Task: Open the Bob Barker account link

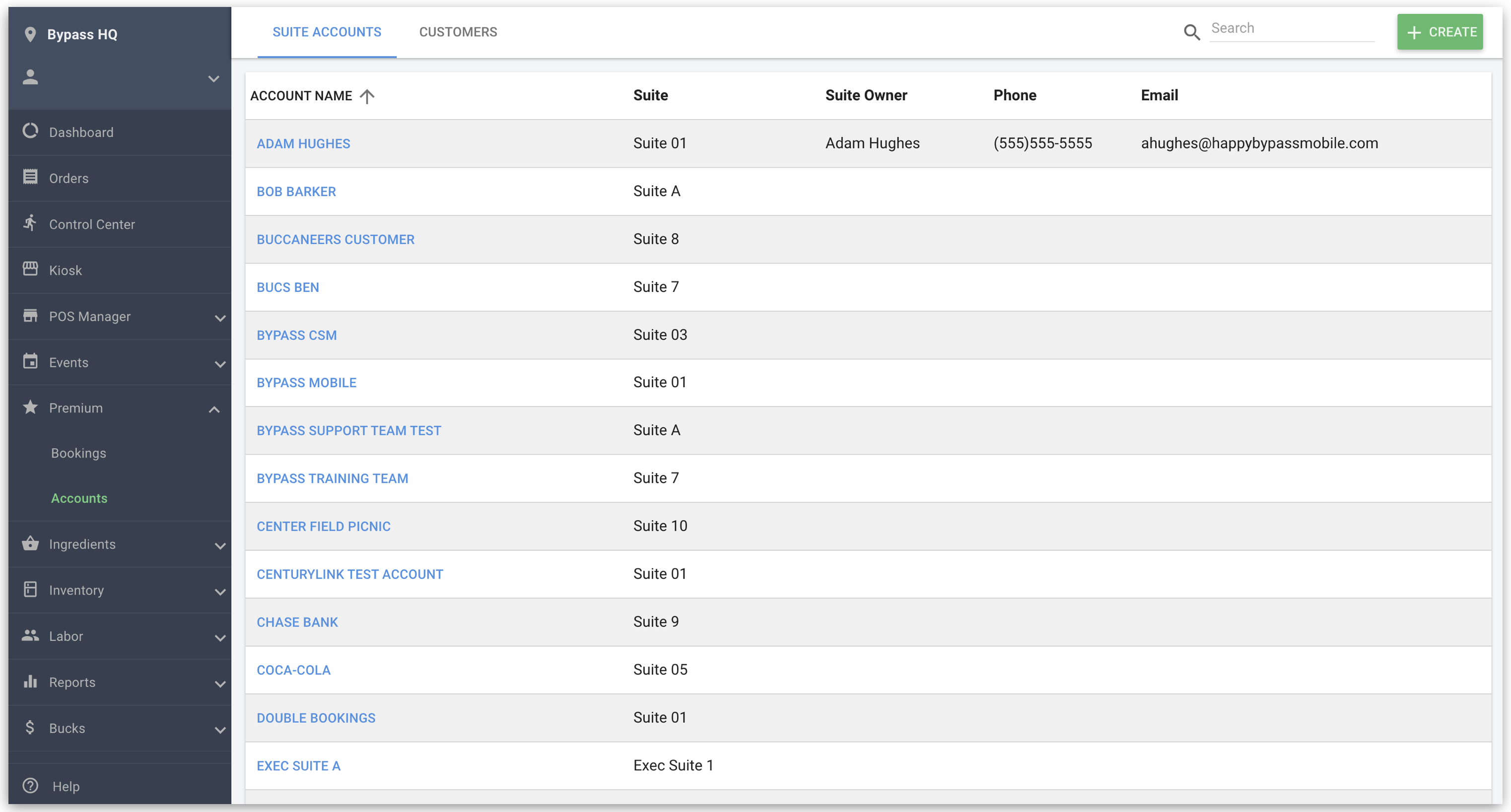Action: (x=296, y=192)
